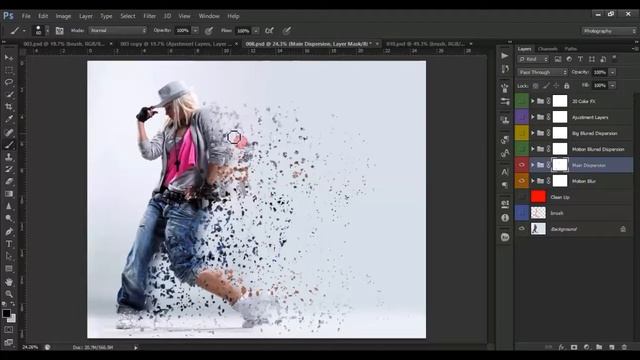Click the brush Flow value field
Screen dimensions: 640x360
pos(243,31)
